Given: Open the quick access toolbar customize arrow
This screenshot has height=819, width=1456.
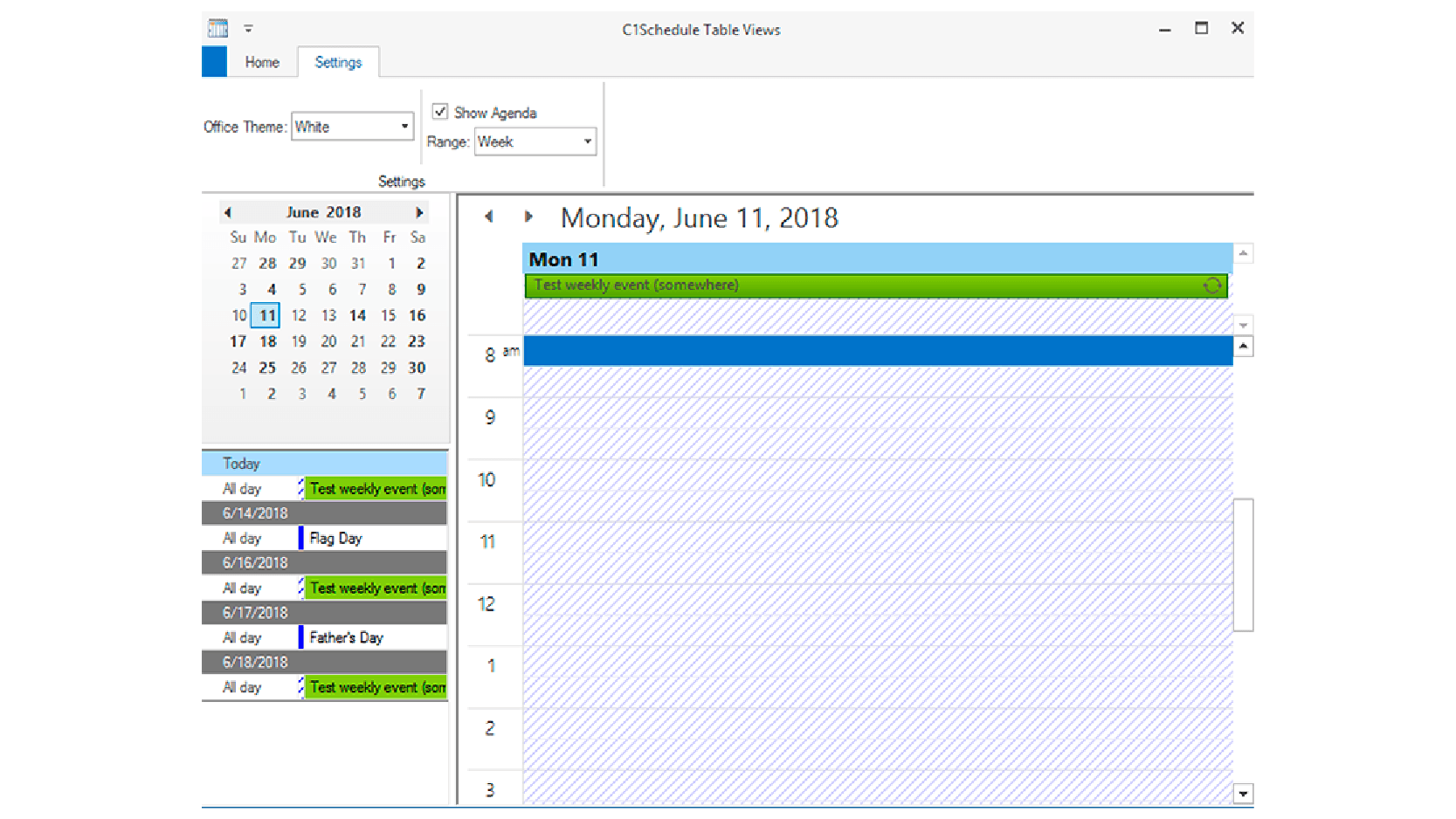Looking at the screenshot, I should click(249, 29).
